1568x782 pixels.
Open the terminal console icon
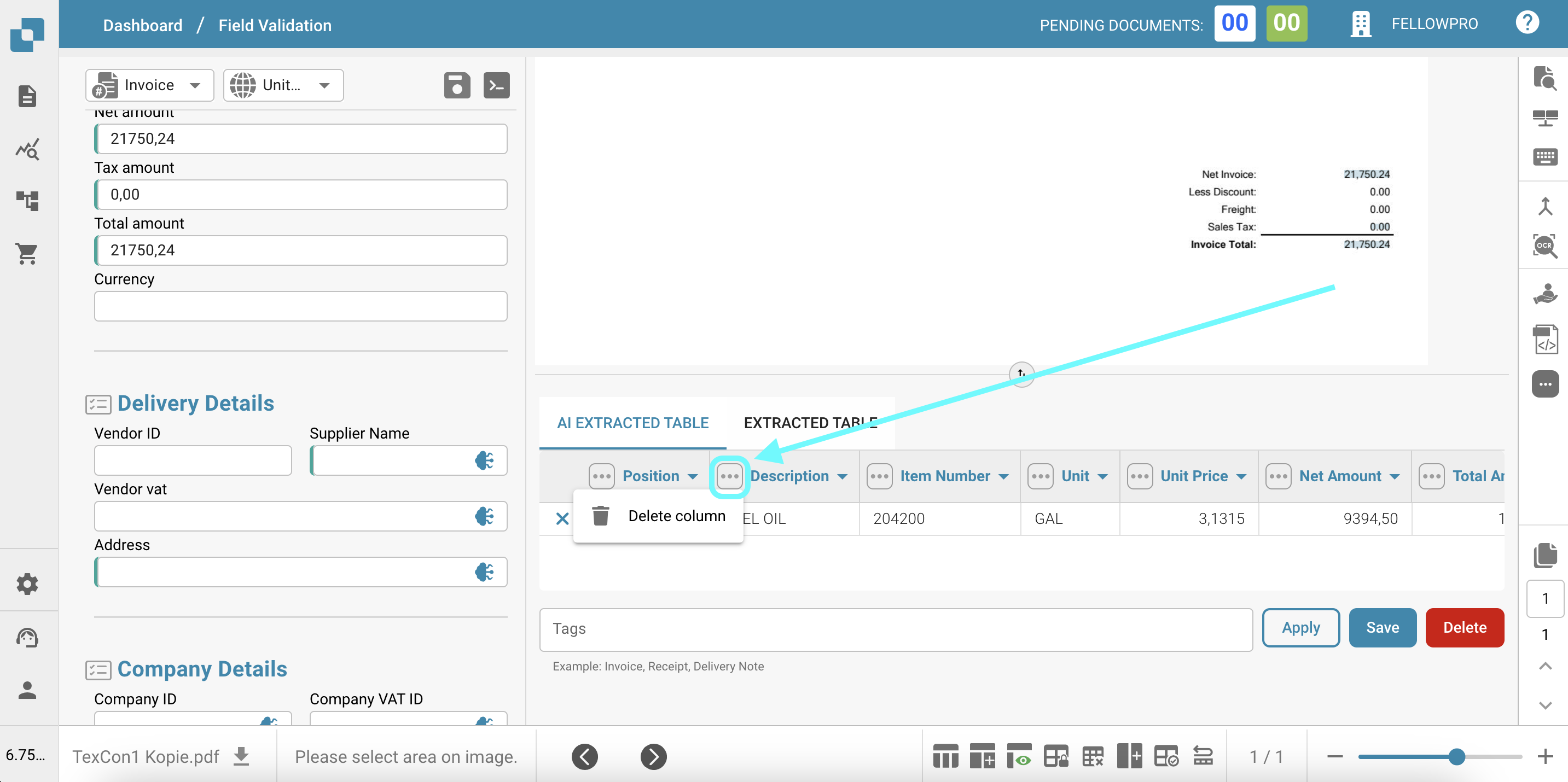496,85
